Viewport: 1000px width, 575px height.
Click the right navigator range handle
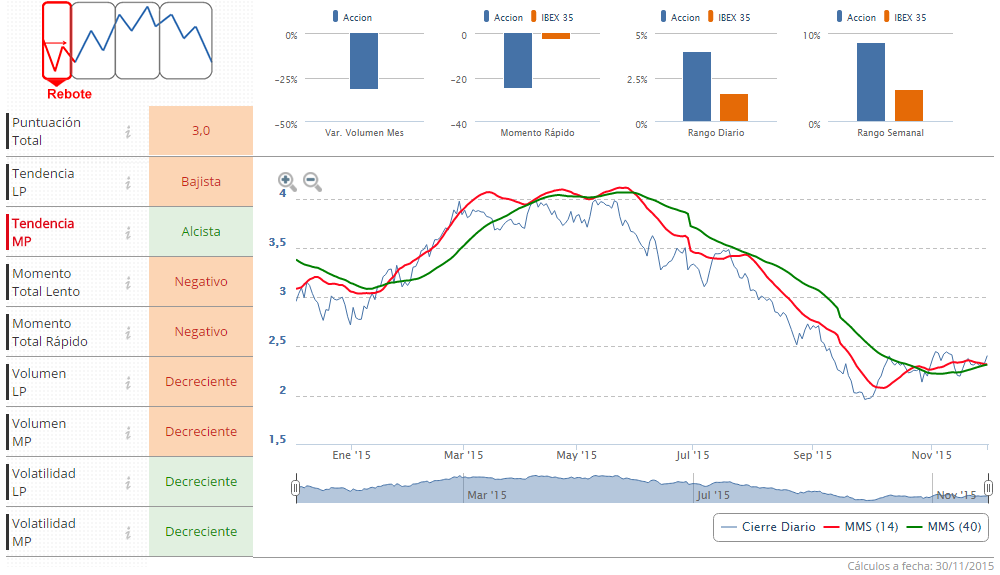click(x=988, y=488)
